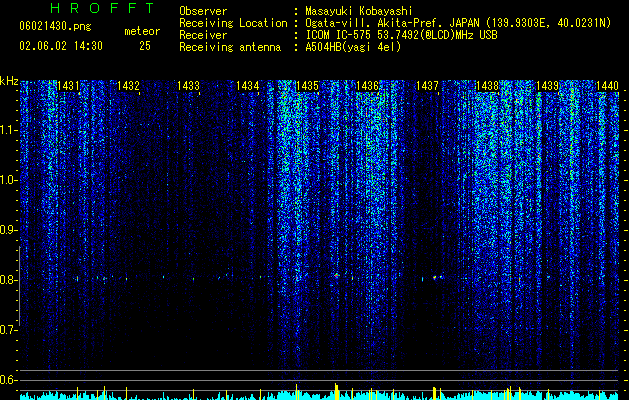Click the 1431 time marker

(x=68, y=86)
